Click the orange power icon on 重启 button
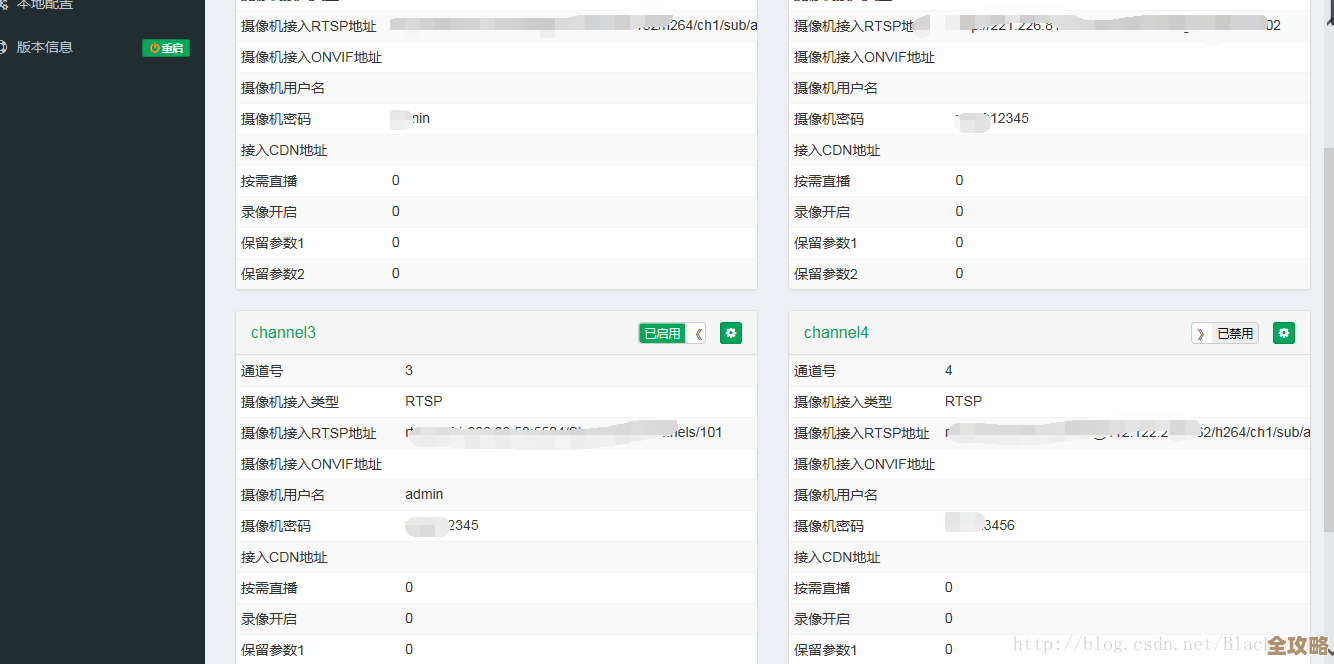1334x664 pixels. pyautogui.click(x=155, y=47)
